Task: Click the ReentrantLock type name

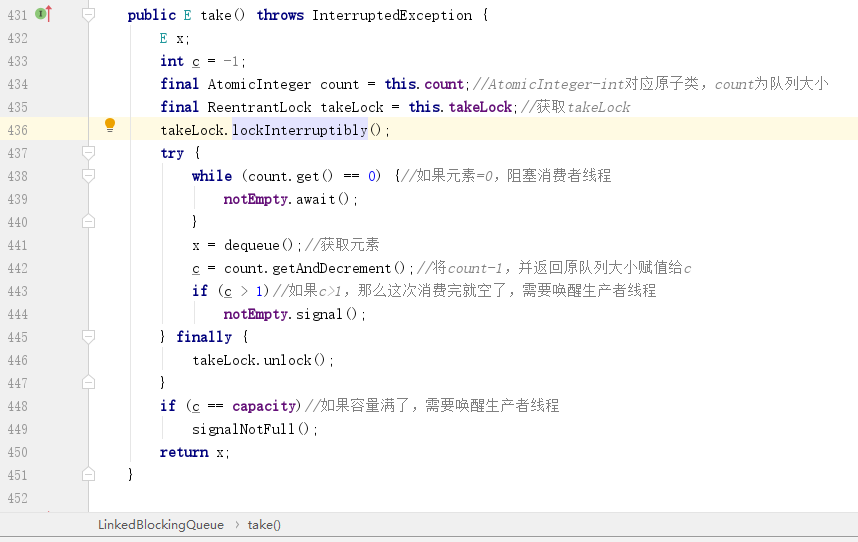Action: [259, 107]
